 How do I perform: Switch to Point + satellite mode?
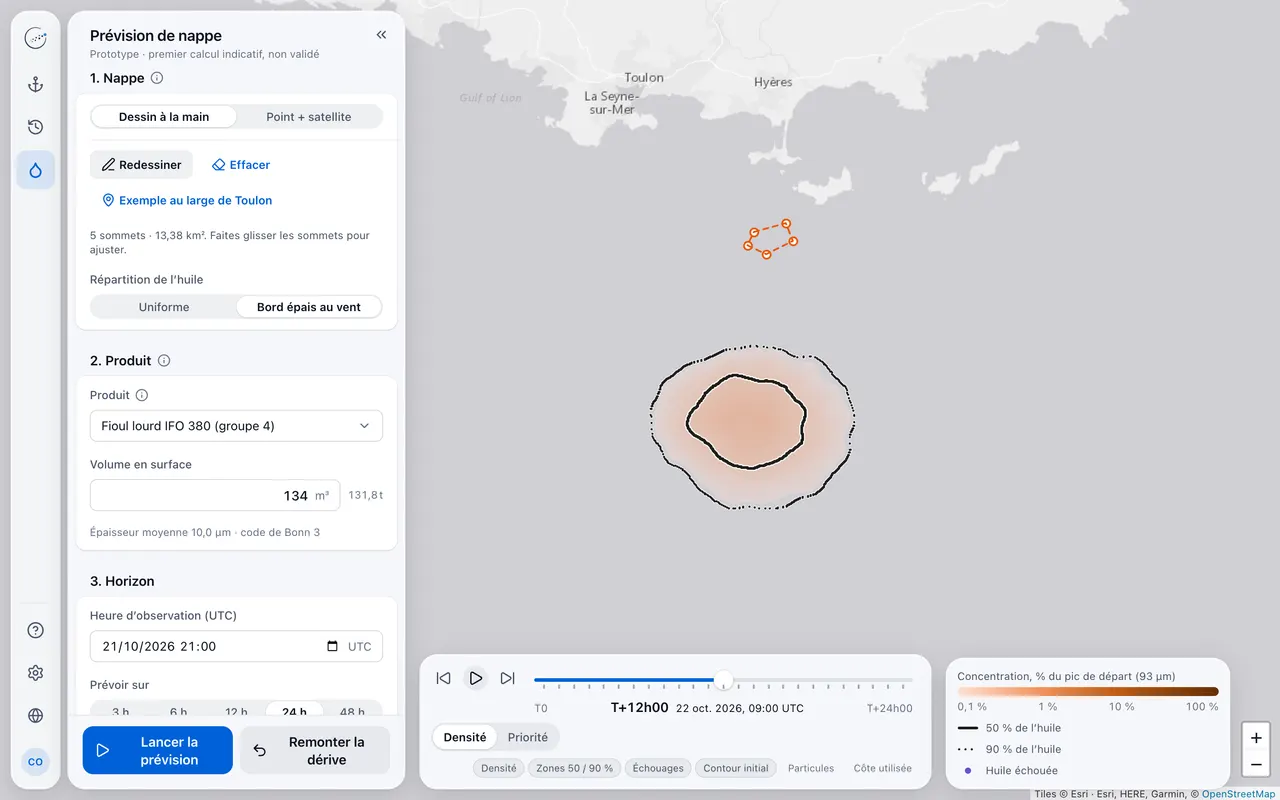click(x=309, y=117)
